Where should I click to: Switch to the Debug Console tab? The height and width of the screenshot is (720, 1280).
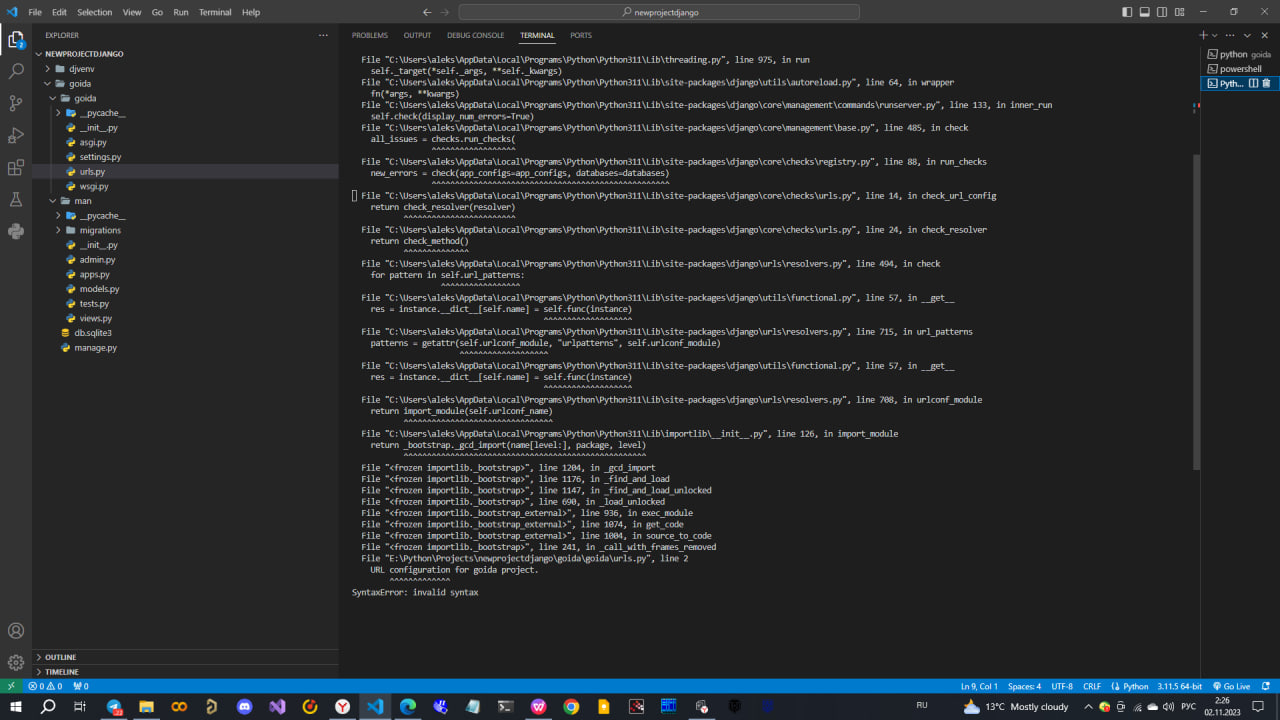[x=476, y=35]
